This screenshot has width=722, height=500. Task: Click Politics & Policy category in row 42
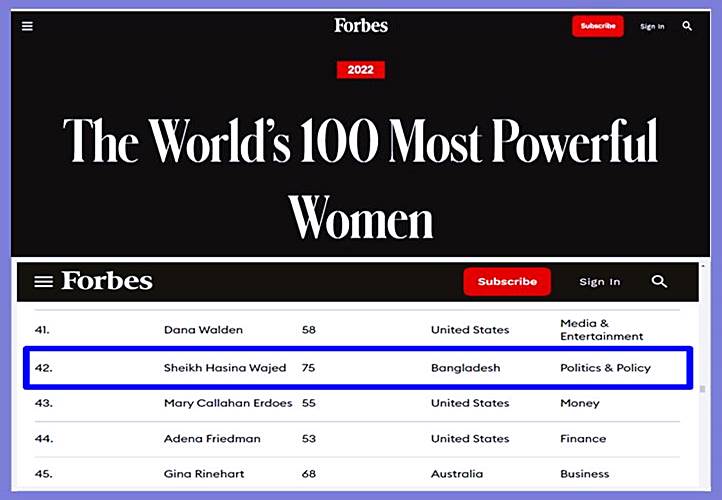click(x=605, y=368)
